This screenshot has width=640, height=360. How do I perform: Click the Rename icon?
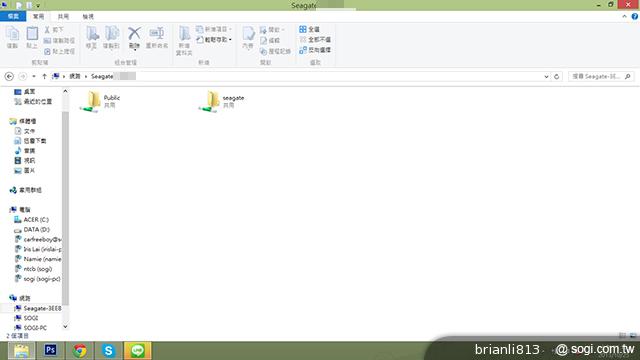pyautogui.click(x=157, y=33)
